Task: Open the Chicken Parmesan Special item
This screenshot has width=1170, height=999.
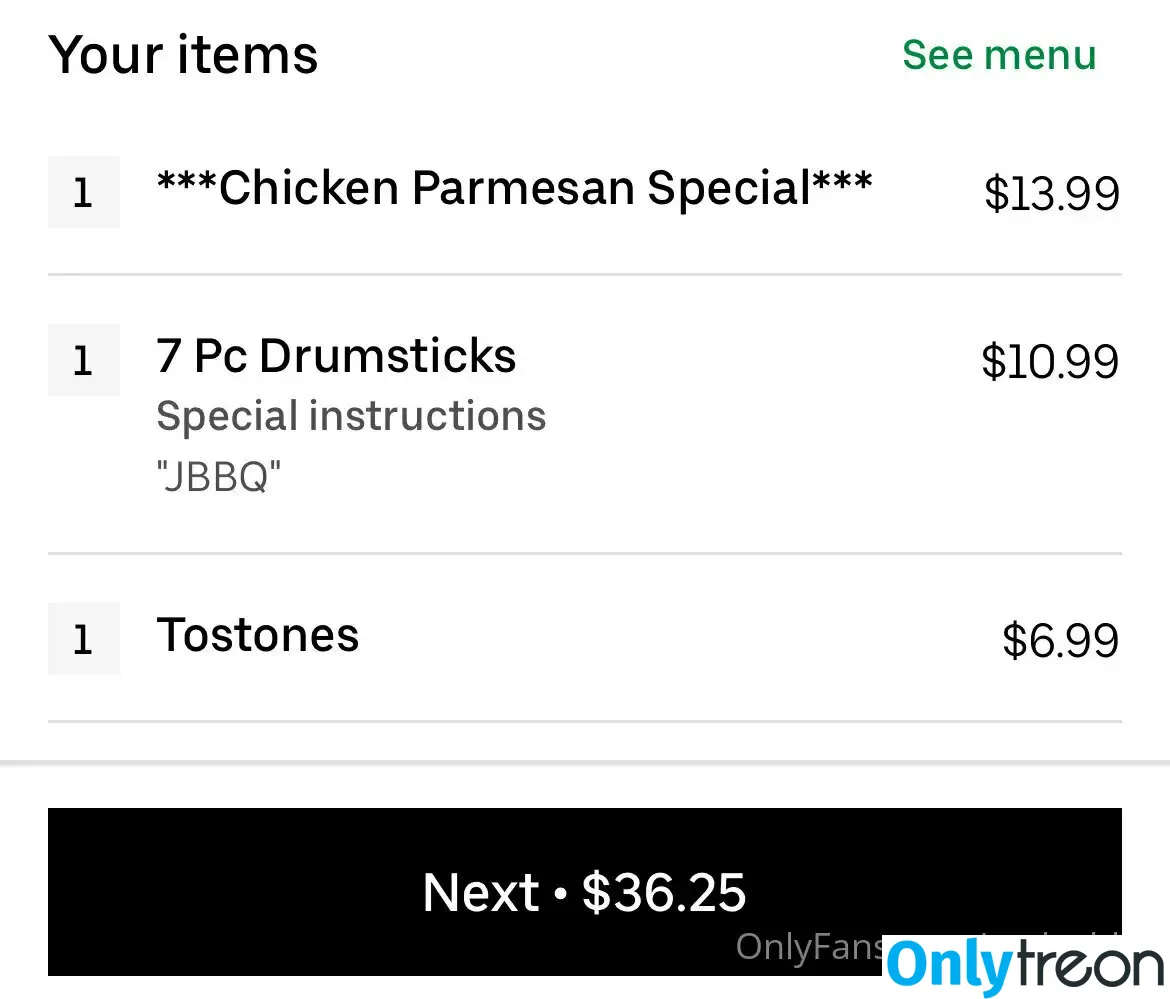Action: [514, 187]
